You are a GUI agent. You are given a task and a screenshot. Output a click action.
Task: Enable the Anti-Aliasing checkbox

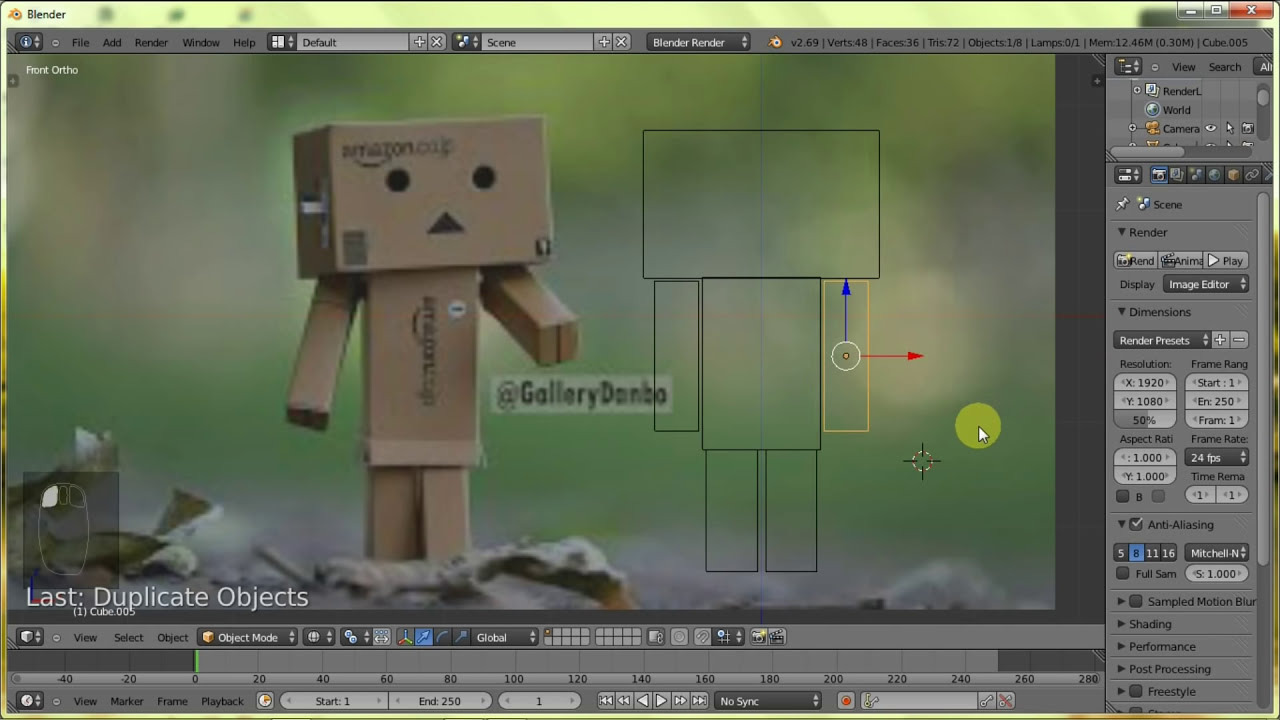(1136, 524)
